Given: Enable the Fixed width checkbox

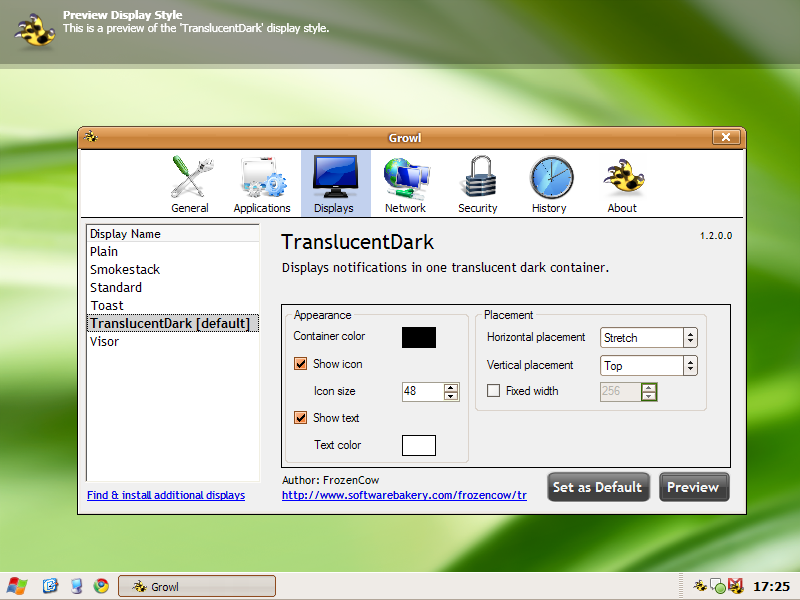Looking at the screenshot, I should coord(493,391).
